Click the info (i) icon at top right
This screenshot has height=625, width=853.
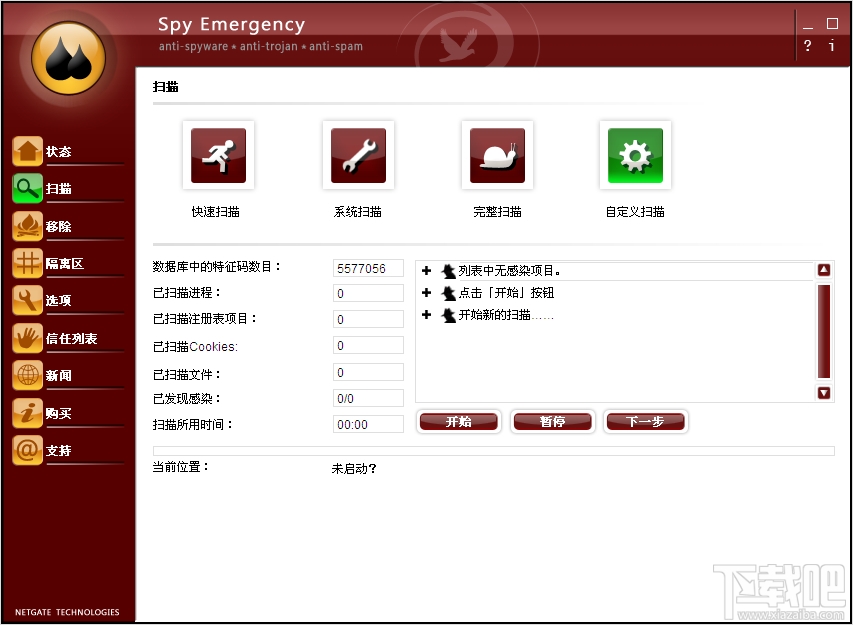pos(832,46)
